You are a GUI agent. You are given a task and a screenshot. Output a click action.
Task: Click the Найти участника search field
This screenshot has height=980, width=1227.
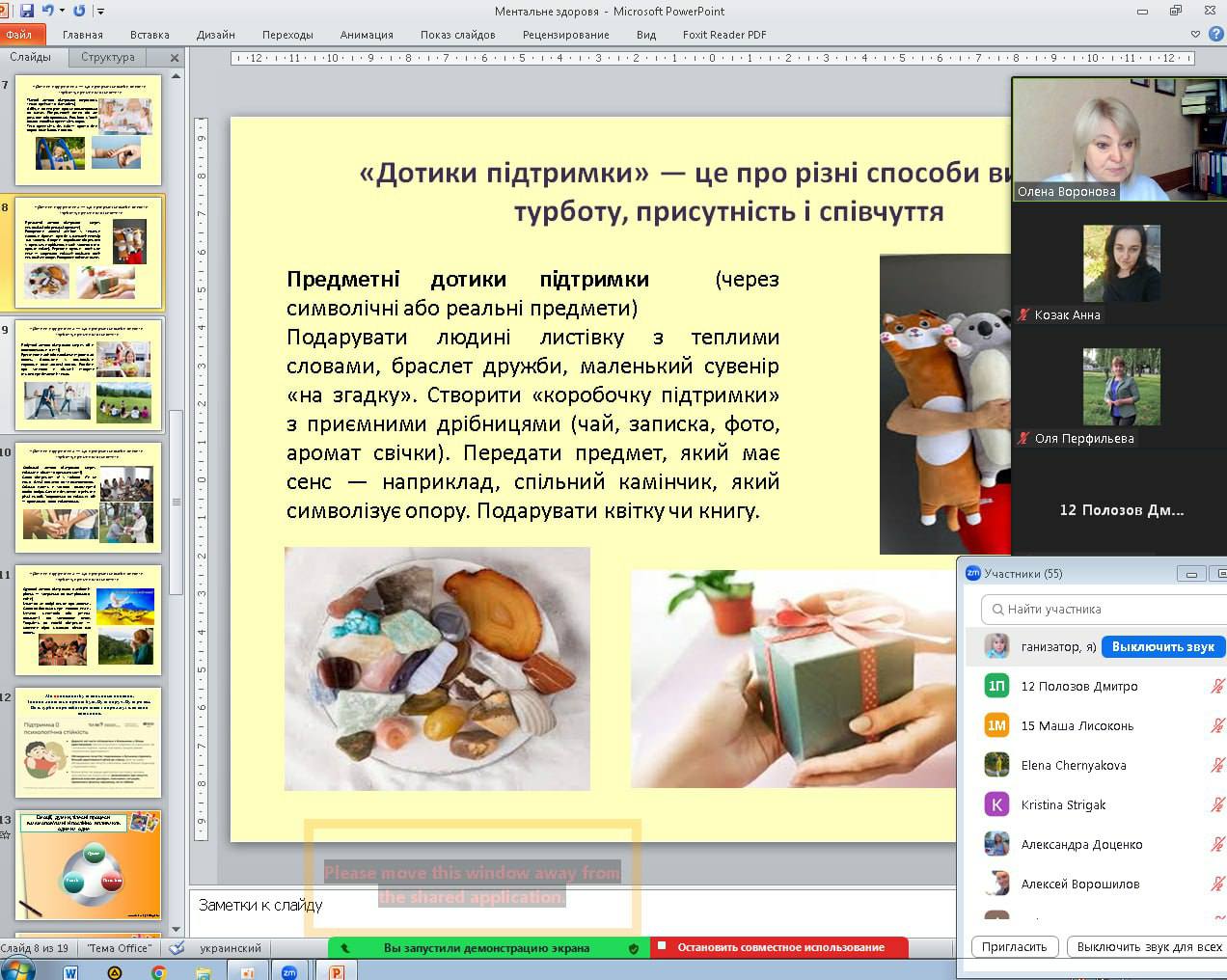pyautogui.click(x=1100, y=610)
